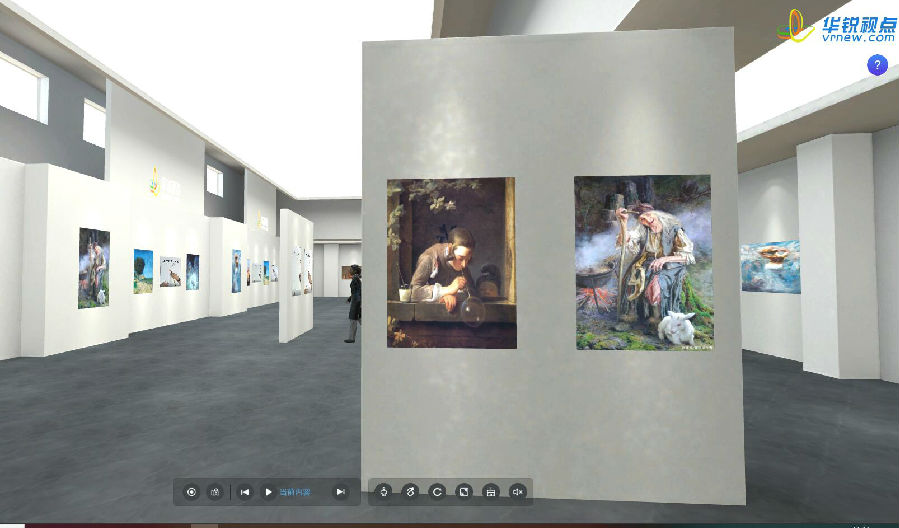Screen dimensions: 899x528
Task: Click the floor map layout icon
Action: tap(491, 492)
